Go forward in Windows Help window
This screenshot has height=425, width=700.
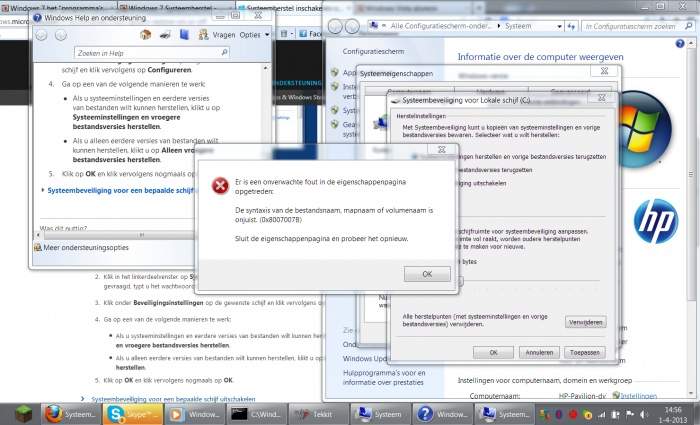61,35
